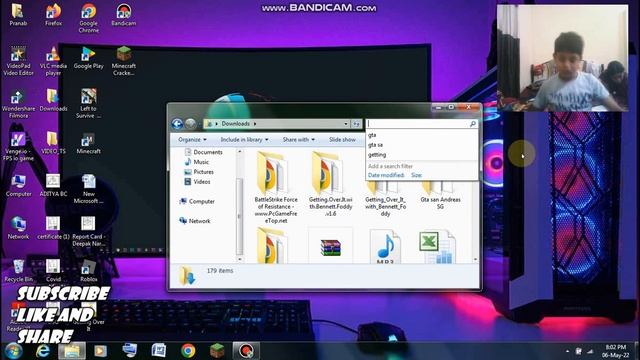
Task: Open certificate (1) desktop file
Action: pyautogui.click(x=53, y=228)
